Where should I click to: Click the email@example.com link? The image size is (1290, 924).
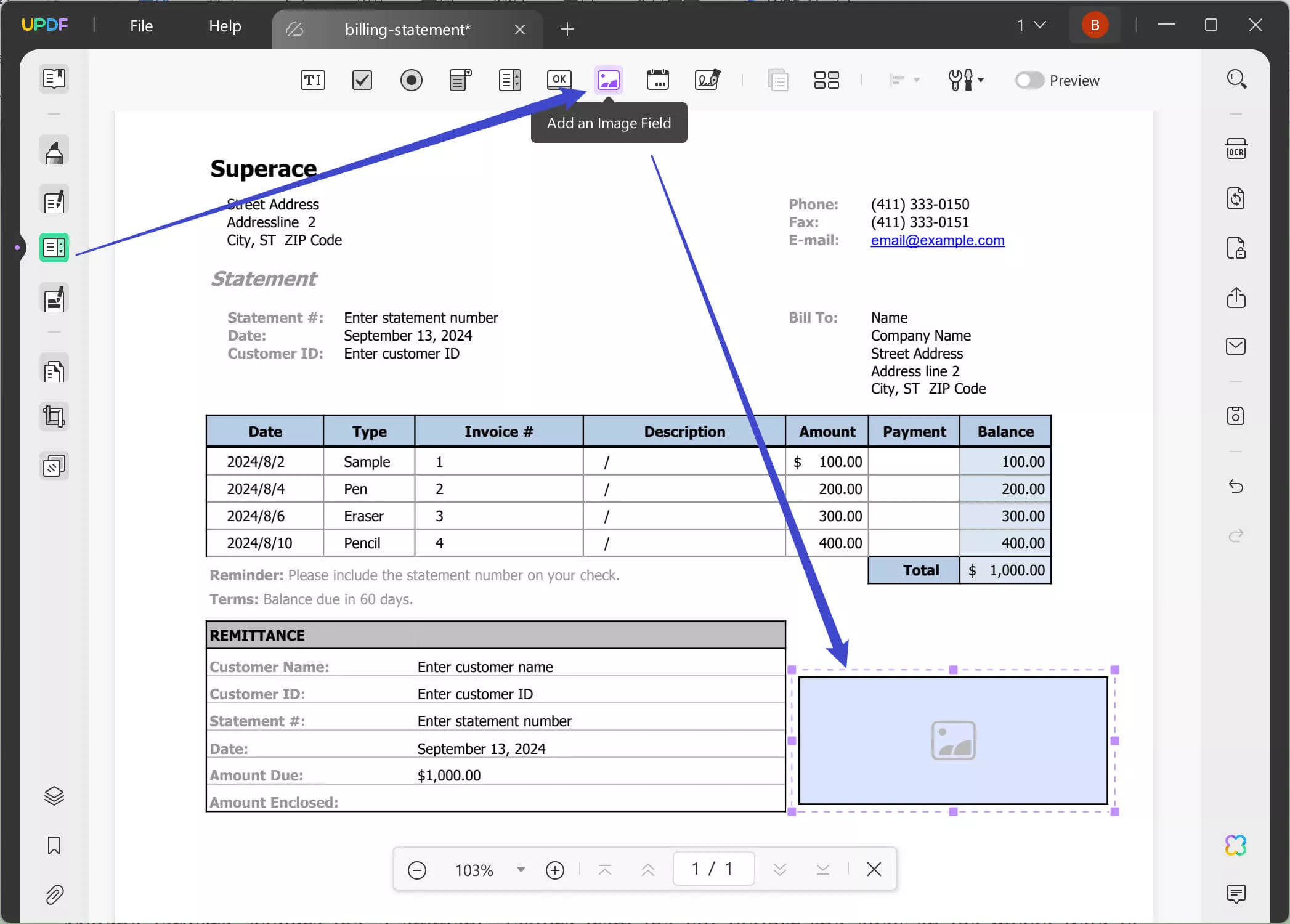tap(938, 240)
